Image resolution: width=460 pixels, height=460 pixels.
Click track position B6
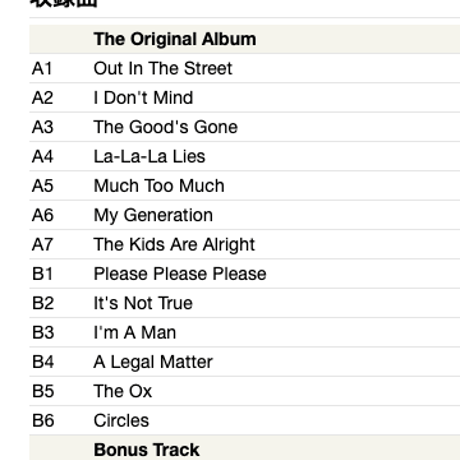(x=43, y=420)
